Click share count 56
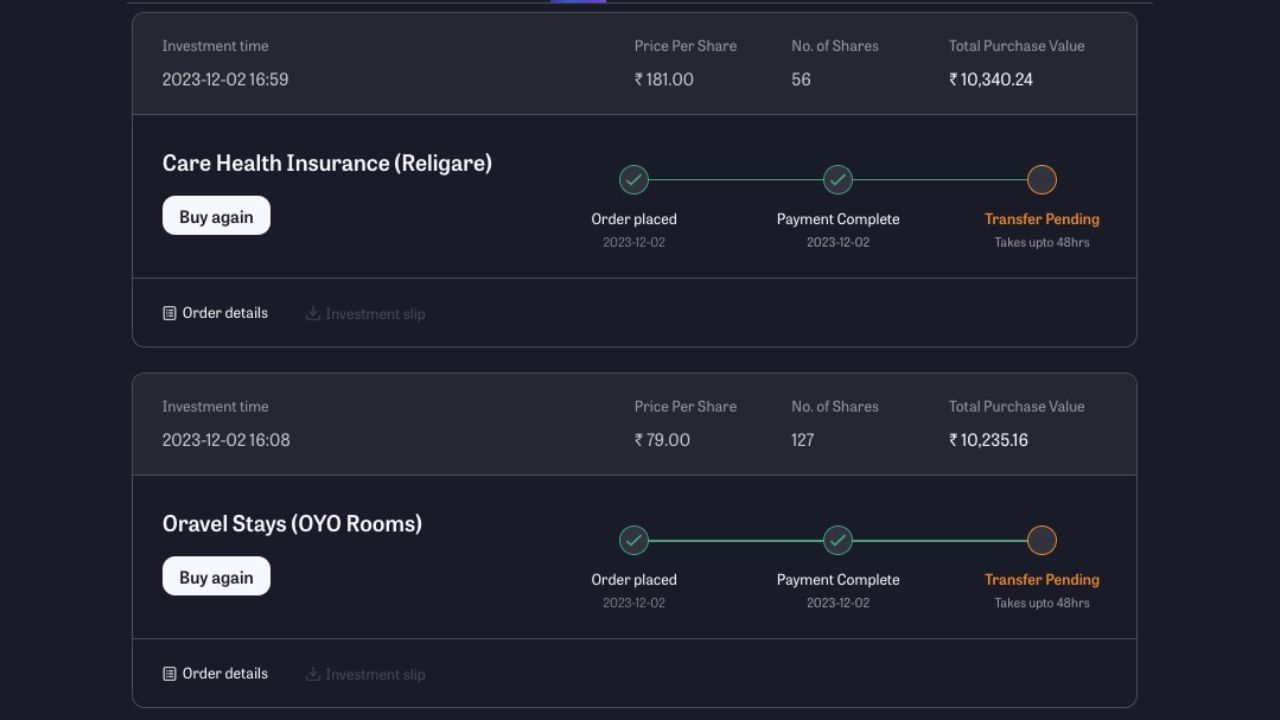 pos(801,79)
